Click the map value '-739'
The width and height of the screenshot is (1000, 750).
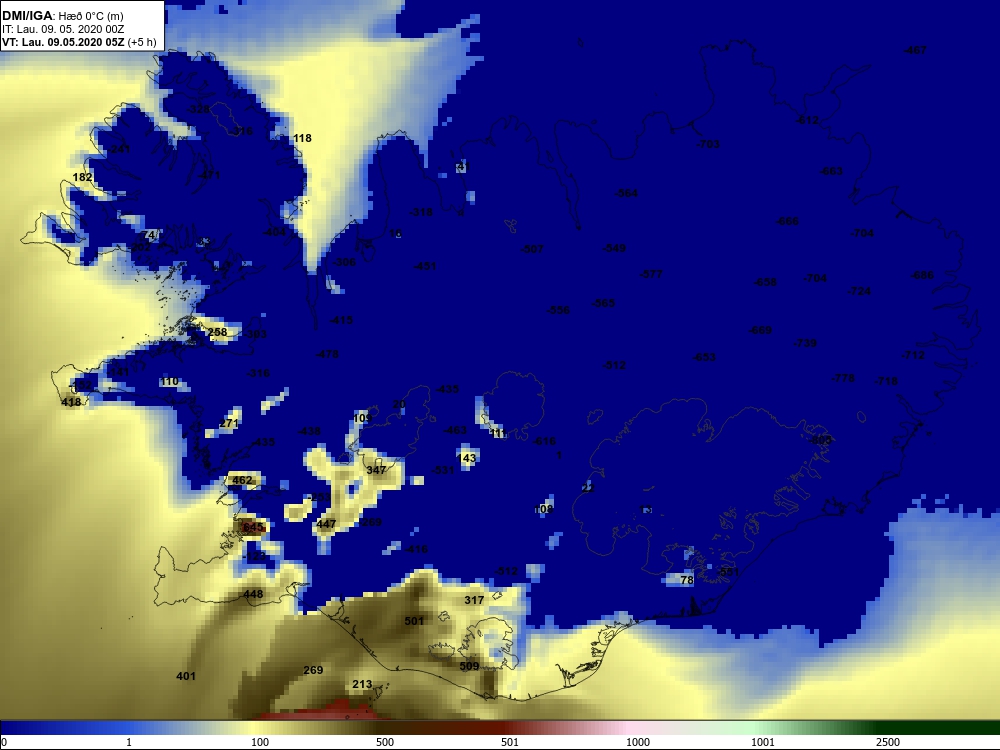pyautogui.click(x=805, y=343)
